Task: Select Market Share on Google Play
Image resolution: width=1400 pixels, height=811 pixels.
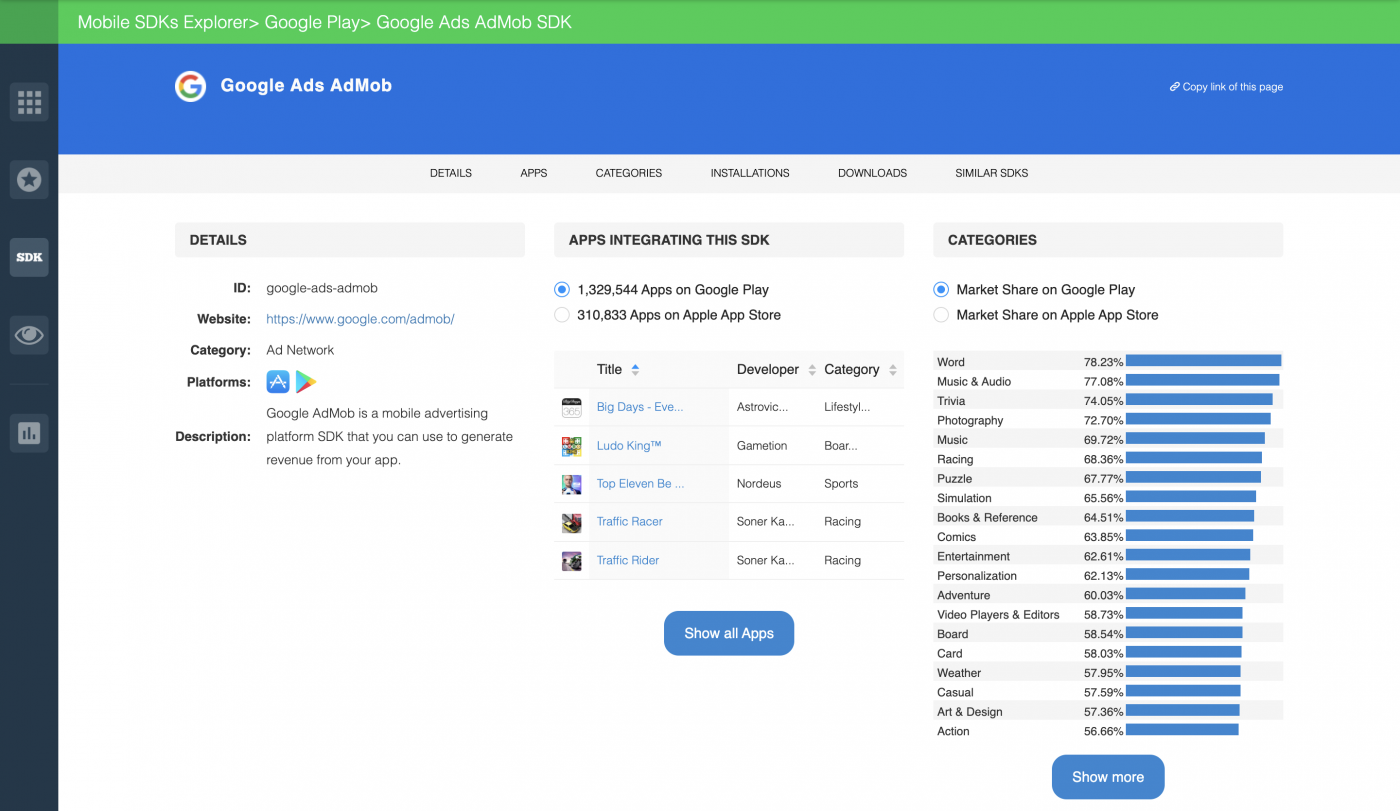Action: [x=941, y=289]
